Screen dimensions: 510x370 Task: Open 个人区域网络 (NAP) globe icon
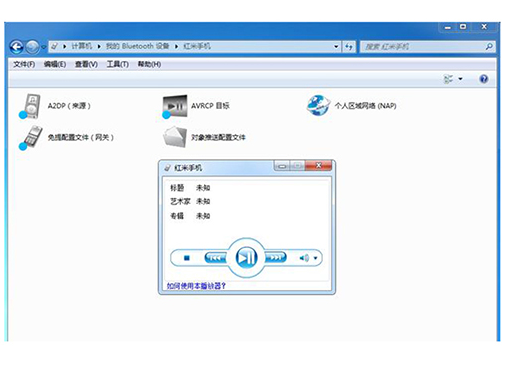tap(318, 106)
